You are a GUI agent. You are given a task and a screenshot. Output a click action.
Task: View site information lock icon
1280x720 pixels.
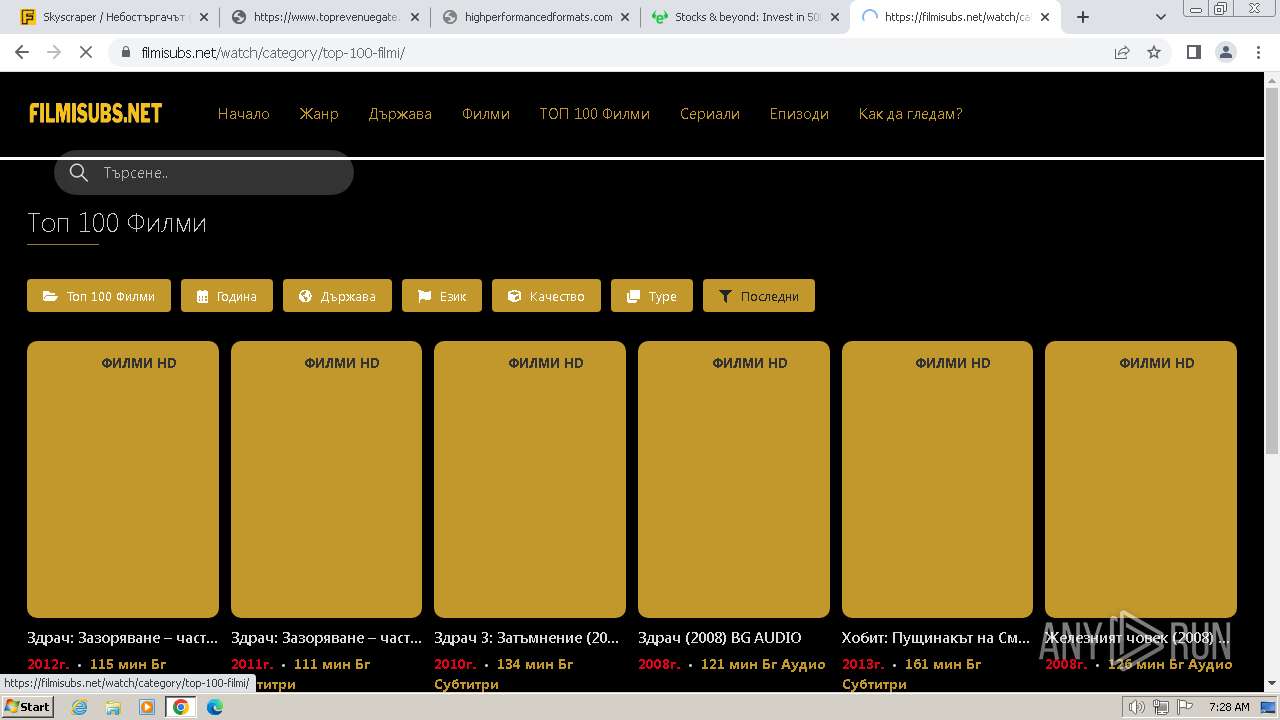(126, 52)
